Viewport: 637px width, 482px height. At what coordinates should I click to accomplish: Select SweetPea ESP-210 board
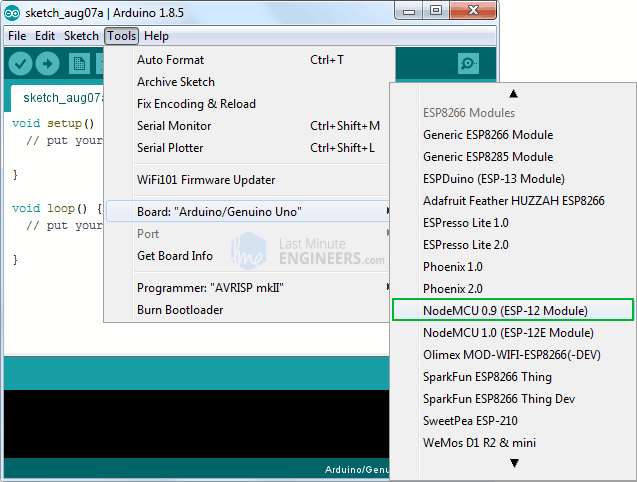513,421
